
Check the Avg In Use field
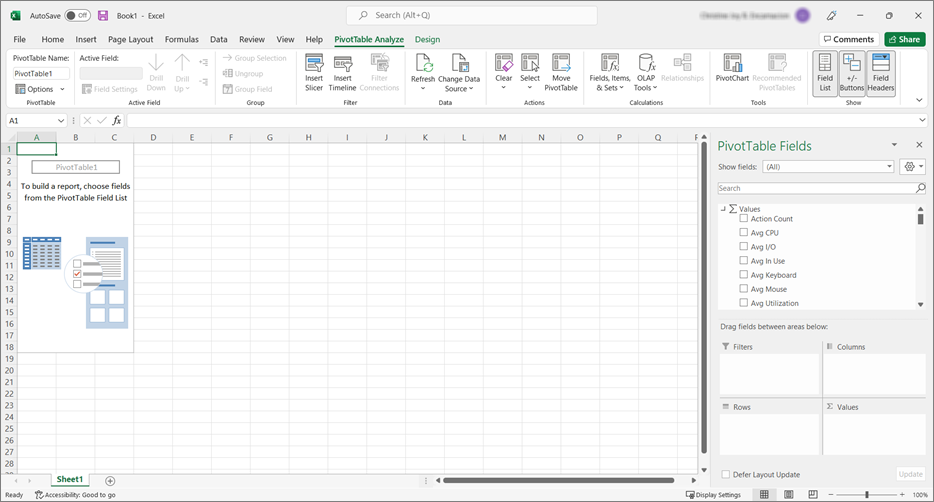pos(743,260)
